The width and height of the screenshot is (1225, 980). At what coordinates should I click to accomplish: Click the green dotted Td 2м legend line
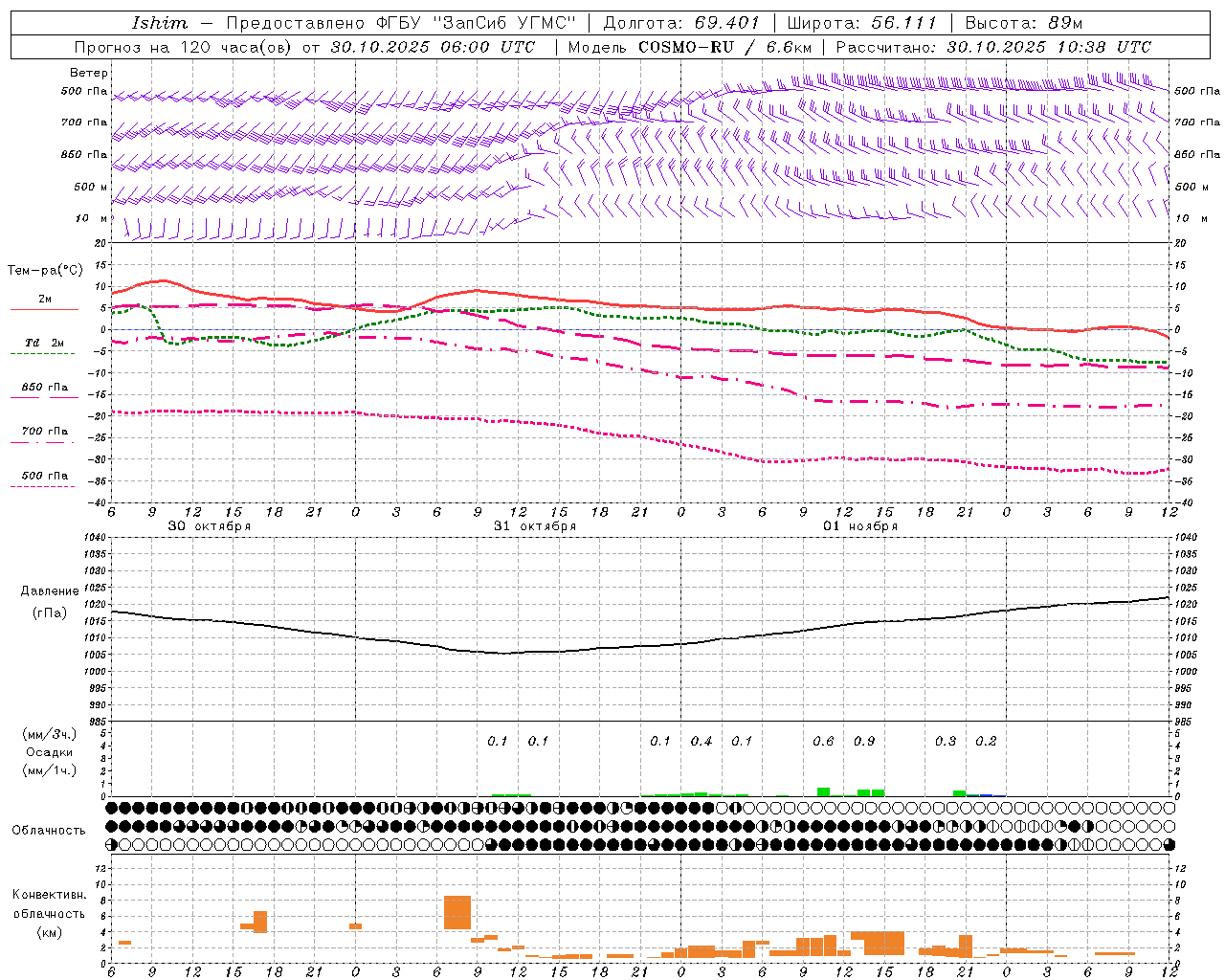[x=42, y=354]
